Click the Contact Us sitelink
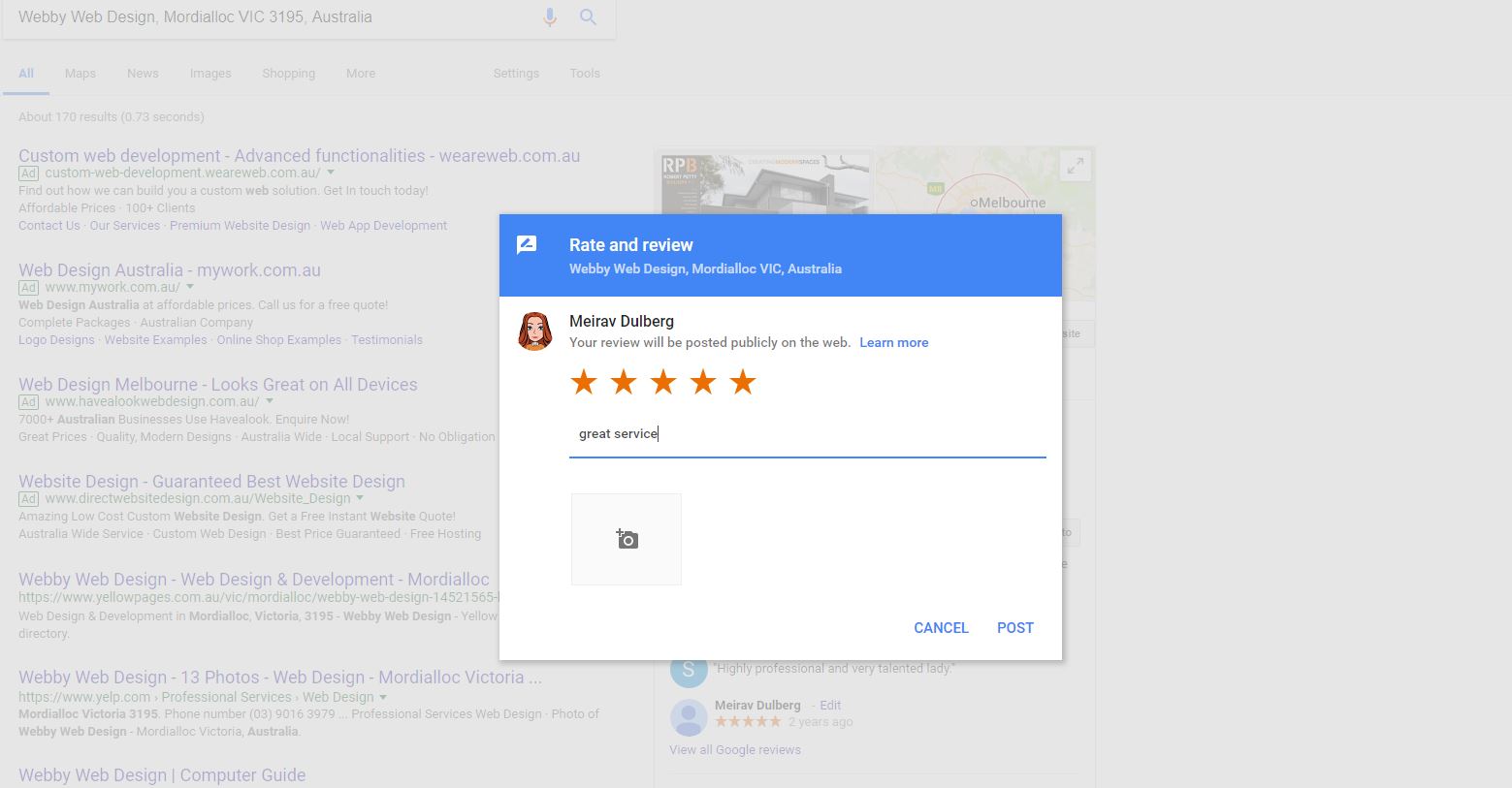 click(x=49, y=226)
